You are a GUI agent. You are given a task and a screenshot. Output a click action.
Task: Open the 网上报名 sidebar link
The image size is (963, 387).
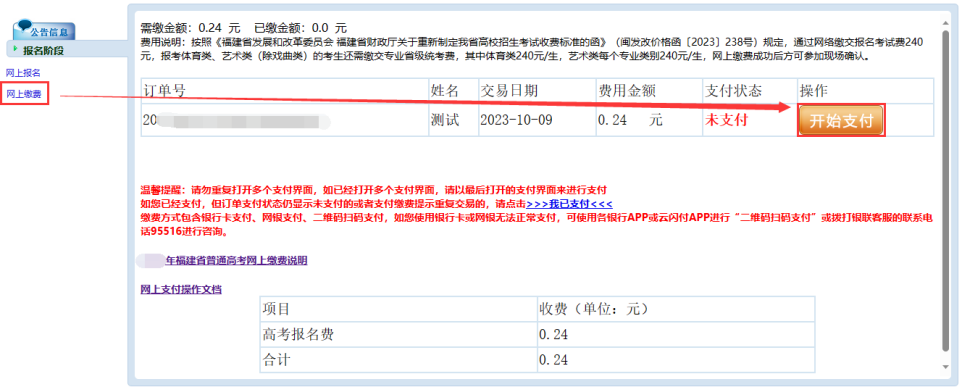[23, 73]
